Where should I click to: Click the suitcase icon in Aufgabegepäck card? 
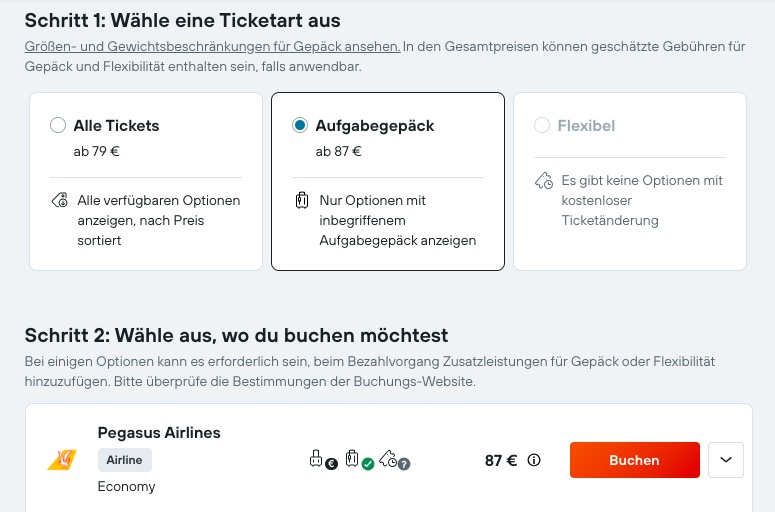tap(302, 201)
